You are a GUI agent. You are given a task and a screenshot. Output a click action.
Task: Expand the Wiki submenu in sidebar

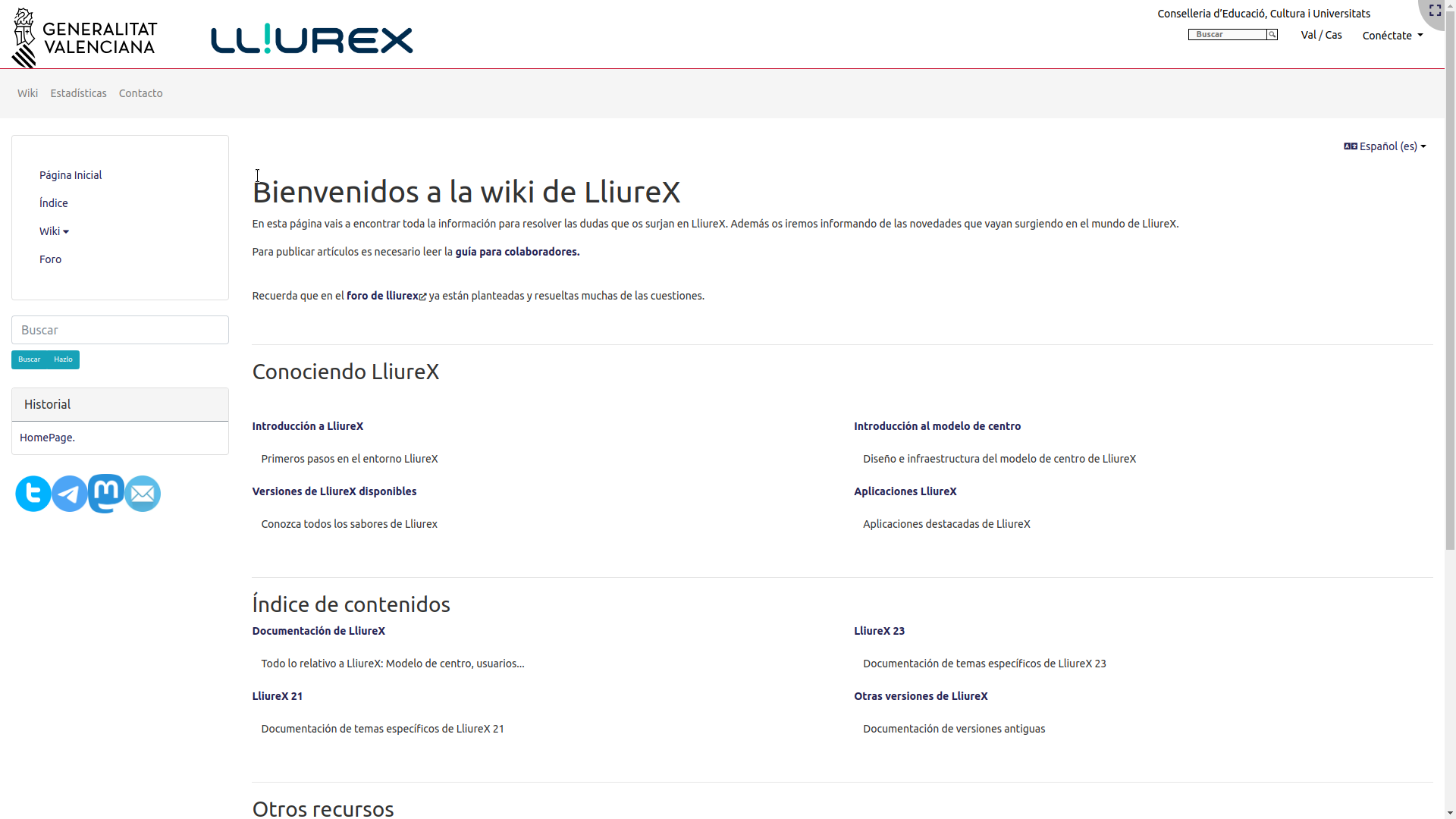tap(54, 231)
